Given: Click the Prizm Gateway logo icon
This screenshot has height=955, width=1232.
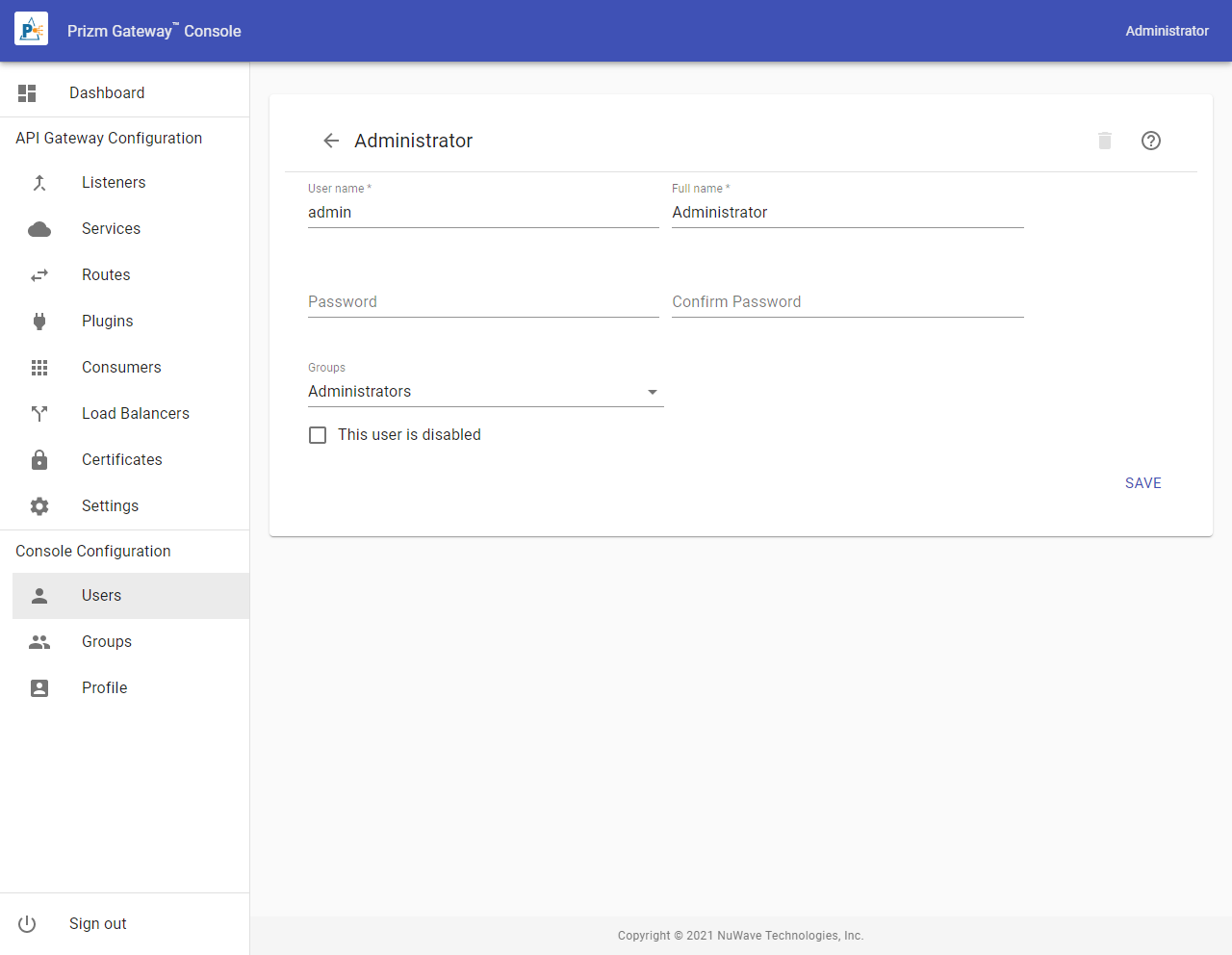Looking at the screenshot, I should [31, 31].
